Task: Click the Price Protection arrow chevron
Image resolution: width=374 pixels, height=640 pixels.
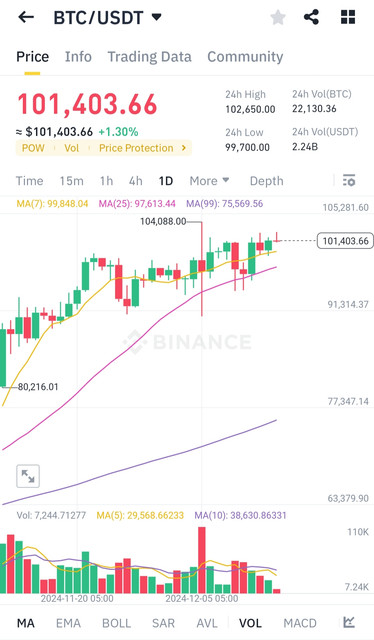Action: click(x=184, y=148)
